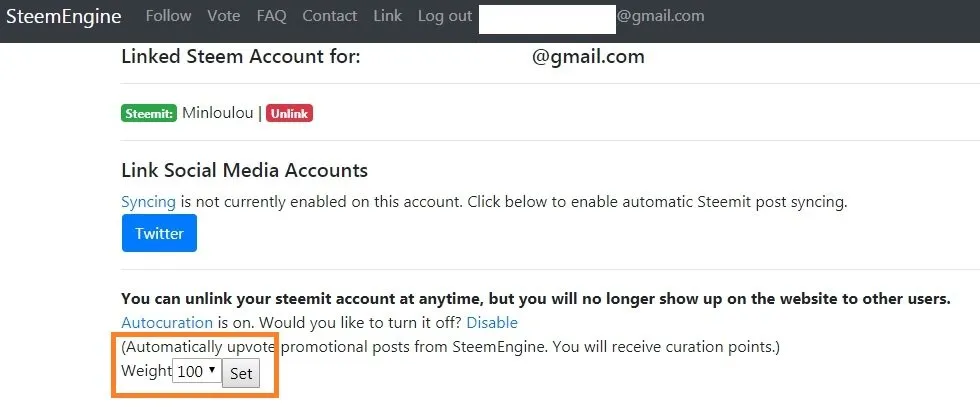Open the Contact page
Viewport: 980px width, 407px height.
point(329,16)
